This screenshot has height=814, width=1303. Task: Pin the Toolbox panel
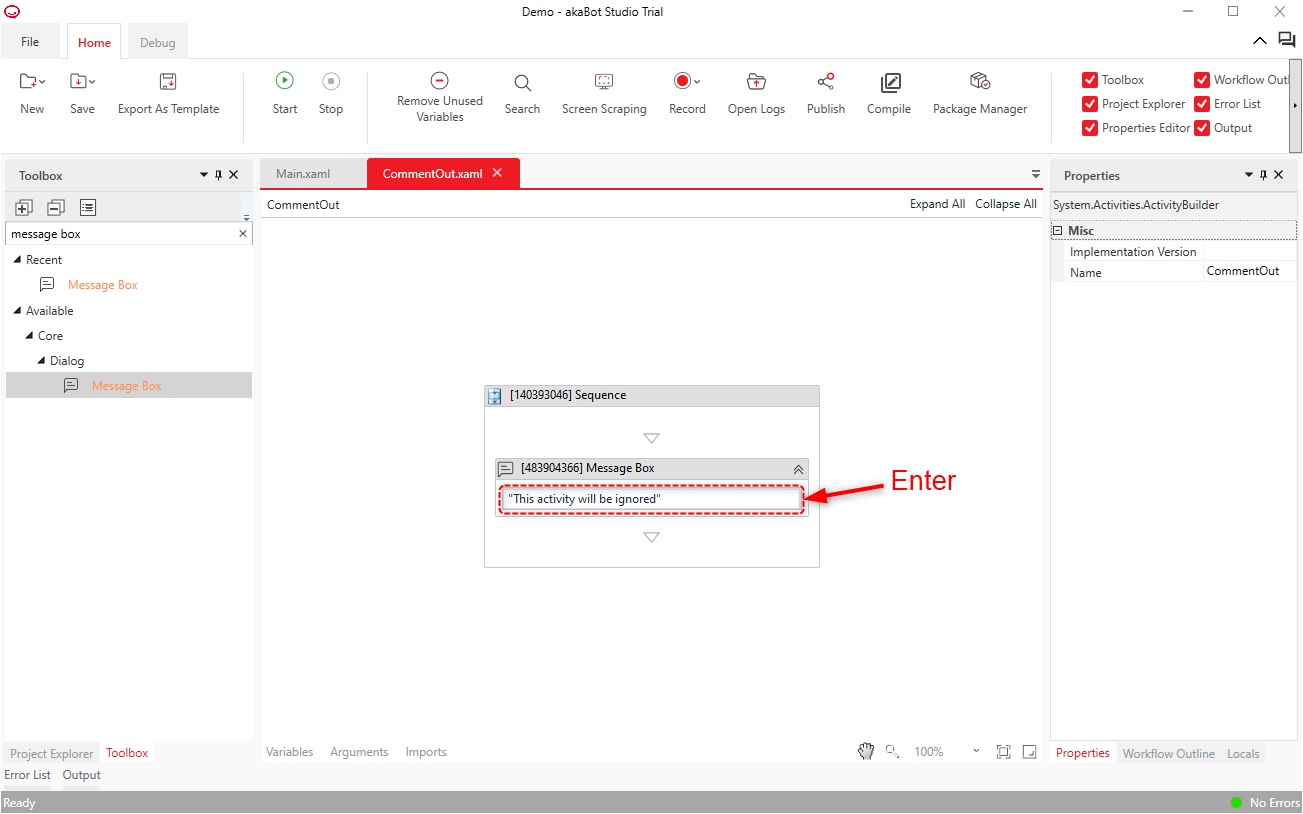[x=219, y=175]
